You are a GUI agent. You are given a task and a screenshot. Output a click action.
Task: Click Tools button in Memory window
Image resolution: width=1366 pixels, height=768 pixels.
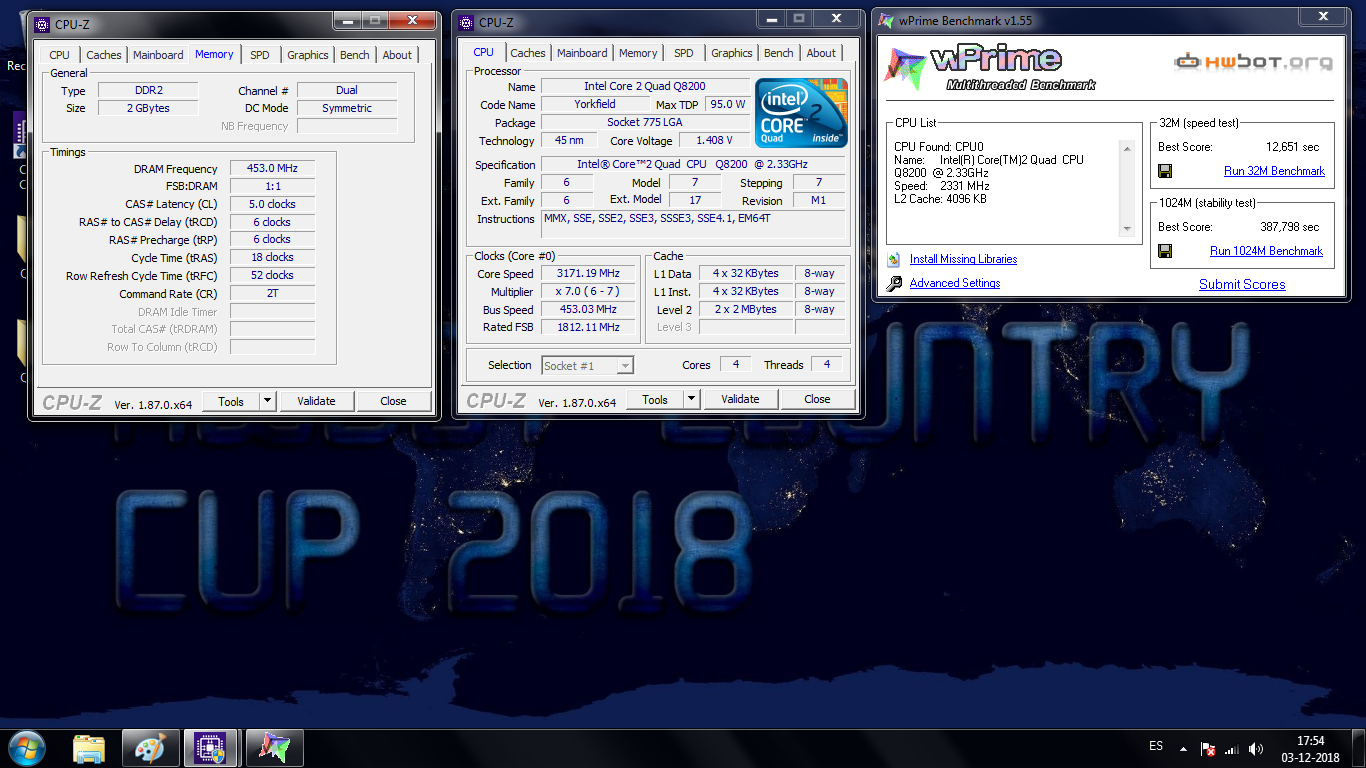click(x=231, y=401)
